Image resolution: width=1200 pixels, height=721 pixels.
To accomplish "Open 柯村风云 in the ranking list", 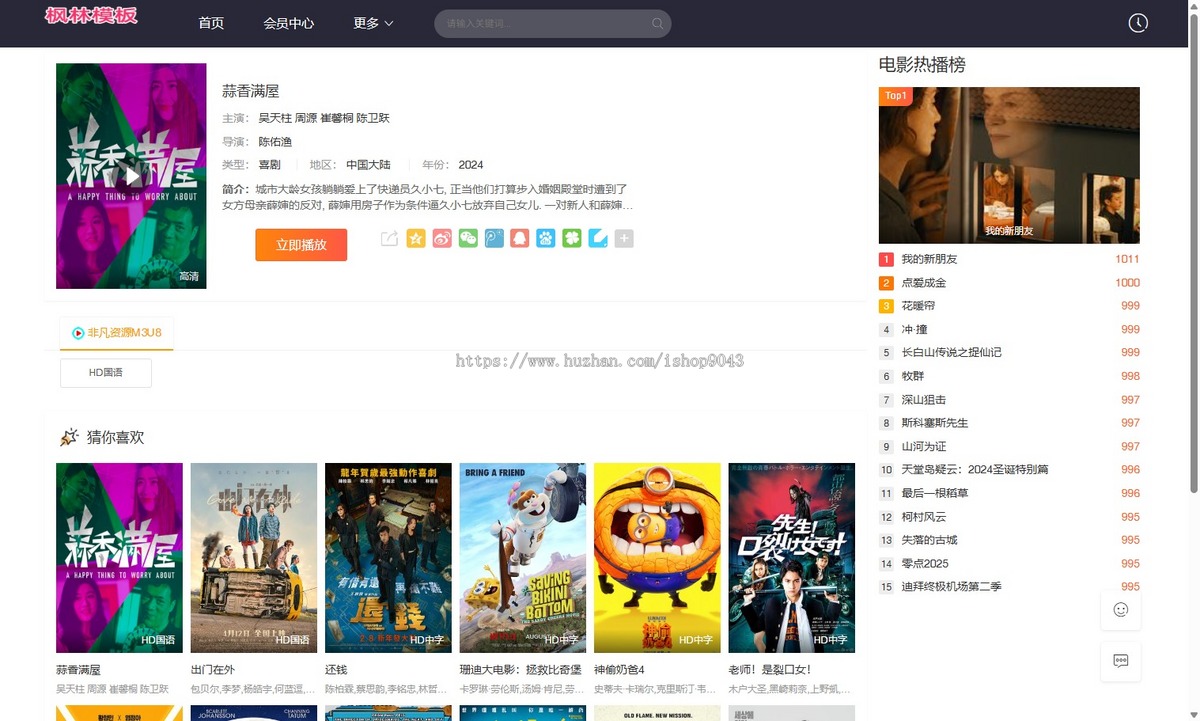I will 924,517.
